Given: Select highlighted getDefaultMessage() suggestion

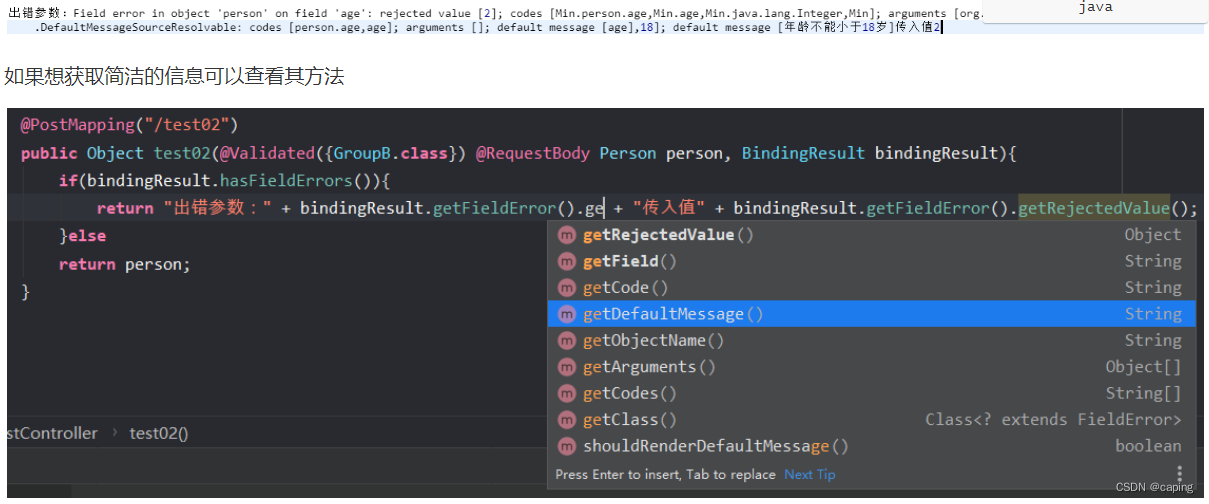Looking at the screenshot, I should 871,314.
